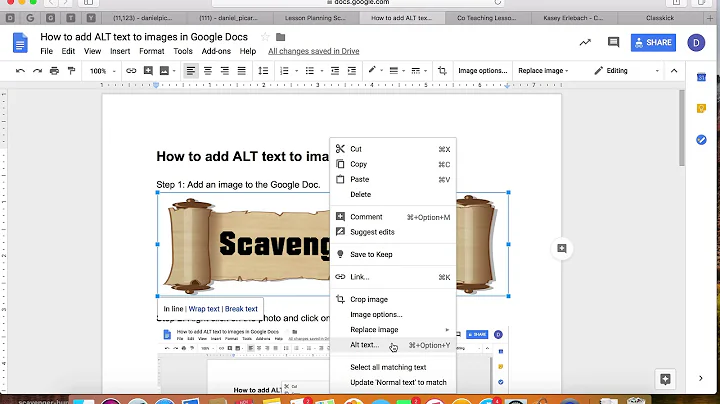This screenshot has width=720, height=404.
Task: Choose Crop image from context menu
Action: pyautogui.click(x=393, y=299)
